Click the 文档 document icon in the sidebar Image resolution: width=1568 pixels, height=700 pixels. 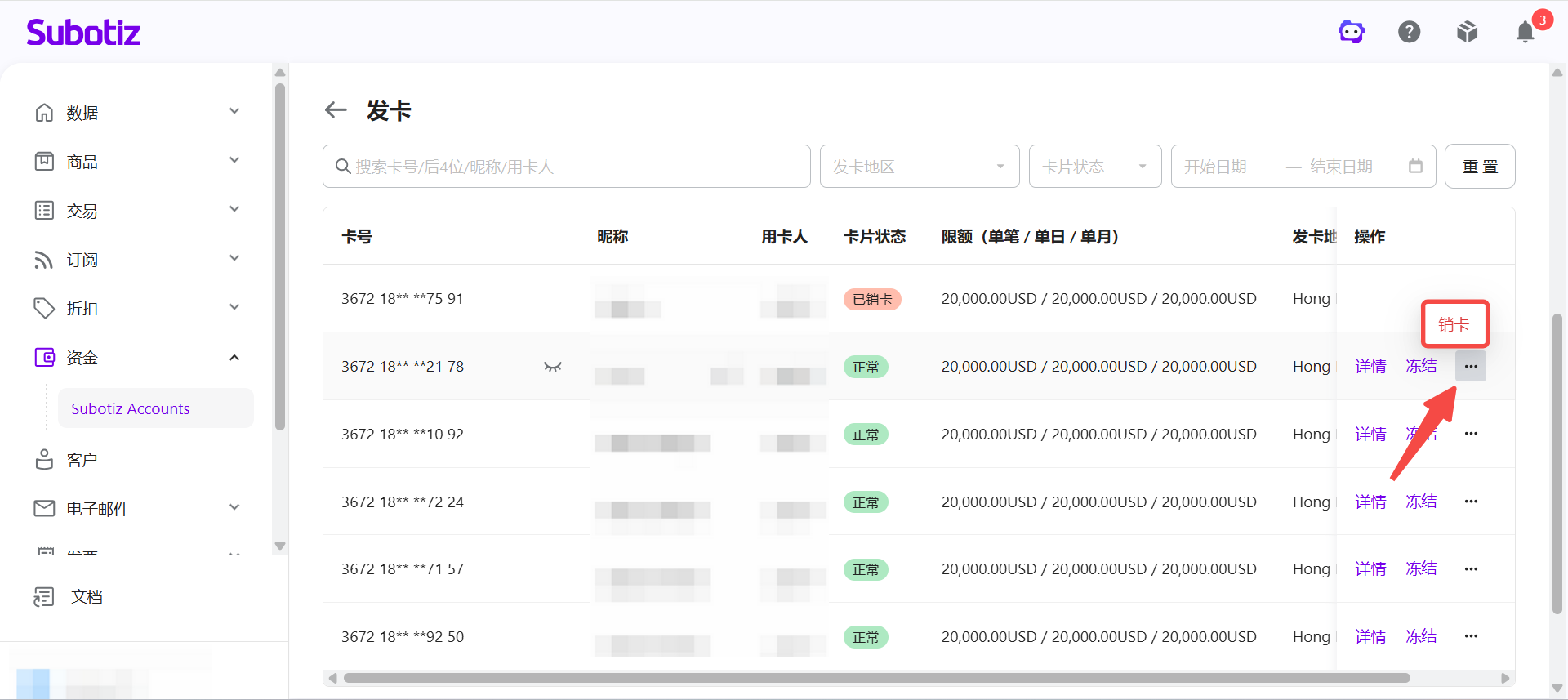pyautogui.click(x=44, y=597)
